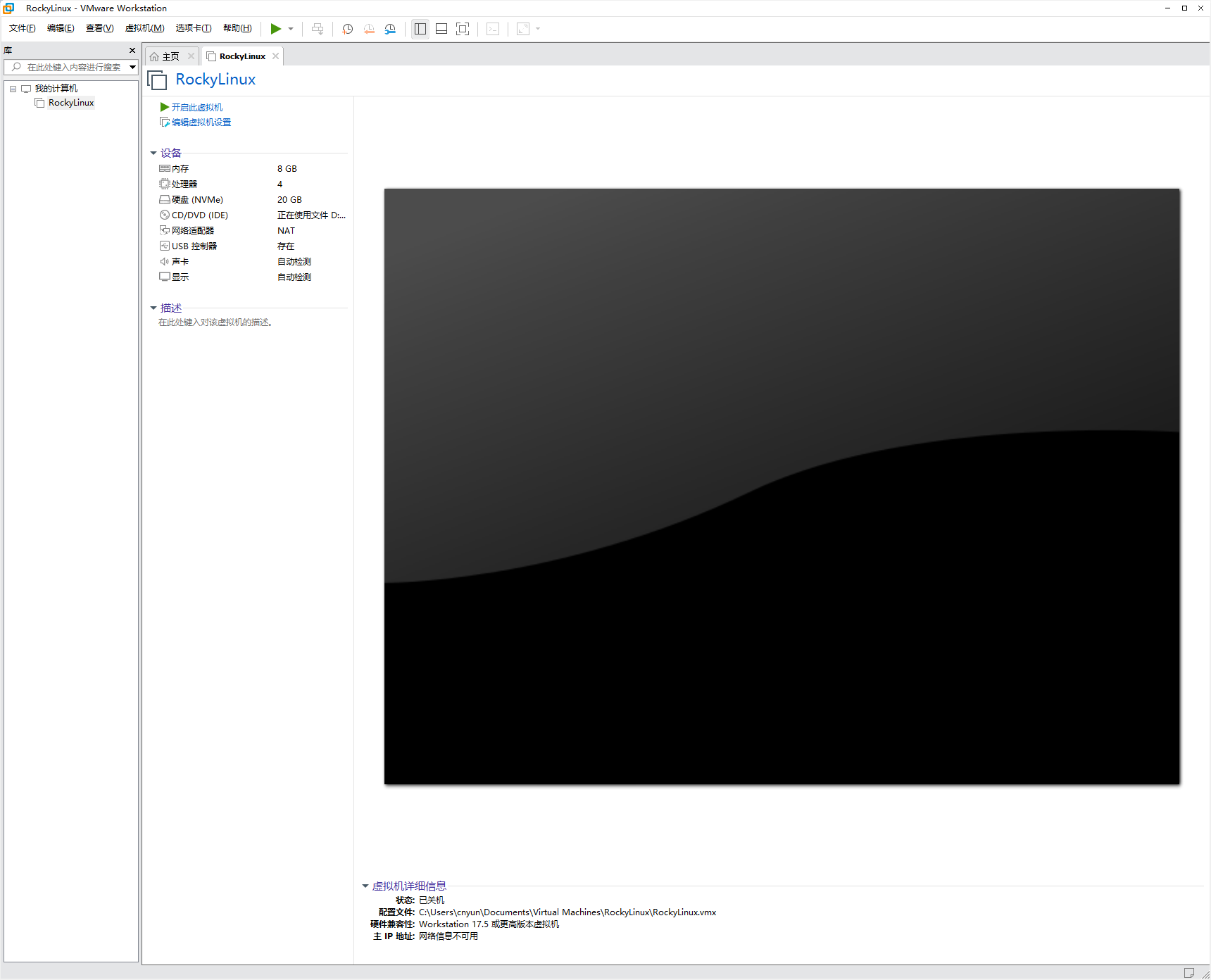Image resolution: width=1211 pixels, height=980 pixels.
Task: Click 正在使用文件 D:... value
Action: 311,215
